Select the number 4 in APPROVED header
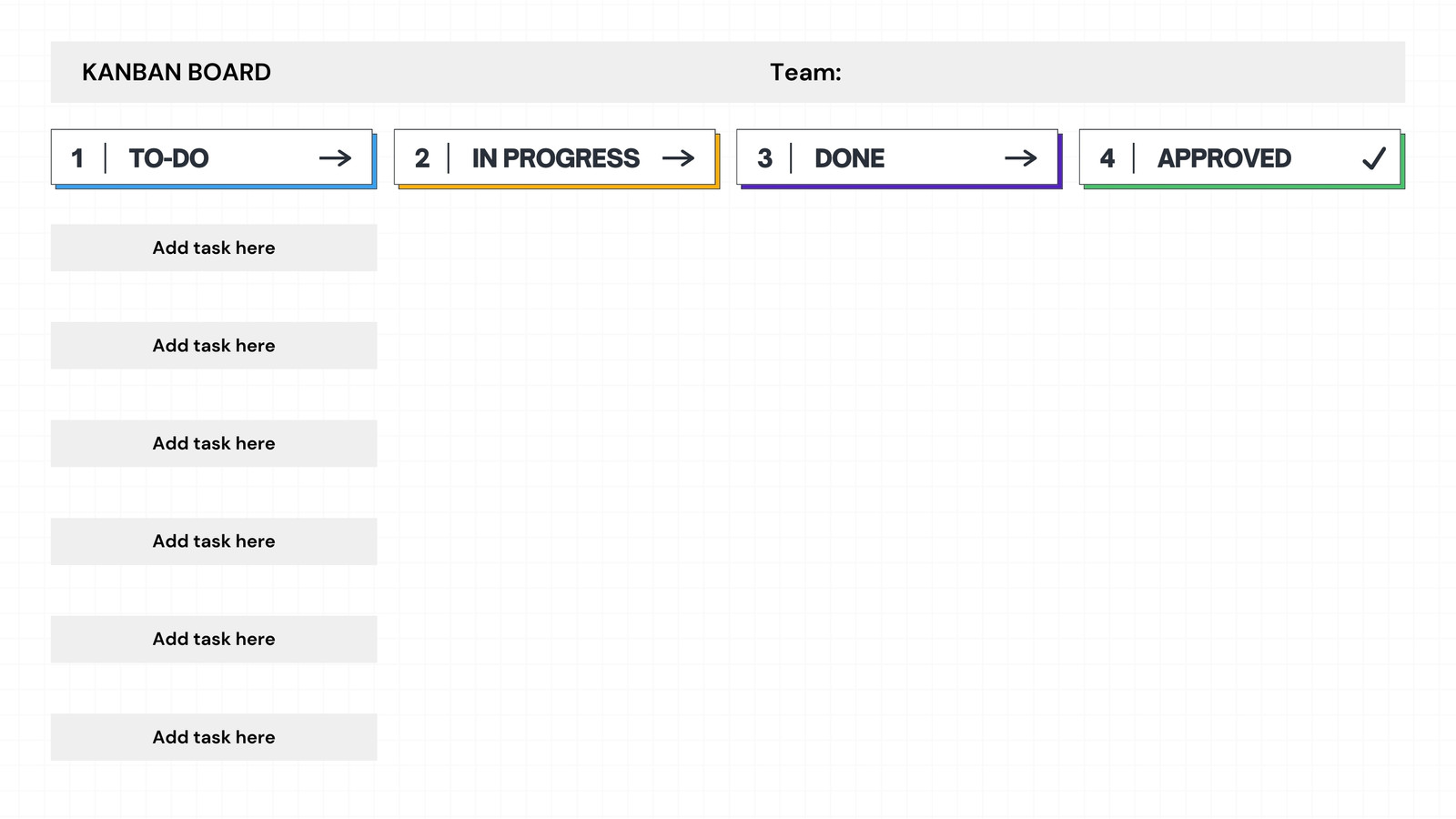Screen dimensions: 1456x819 pos(1107,158)
